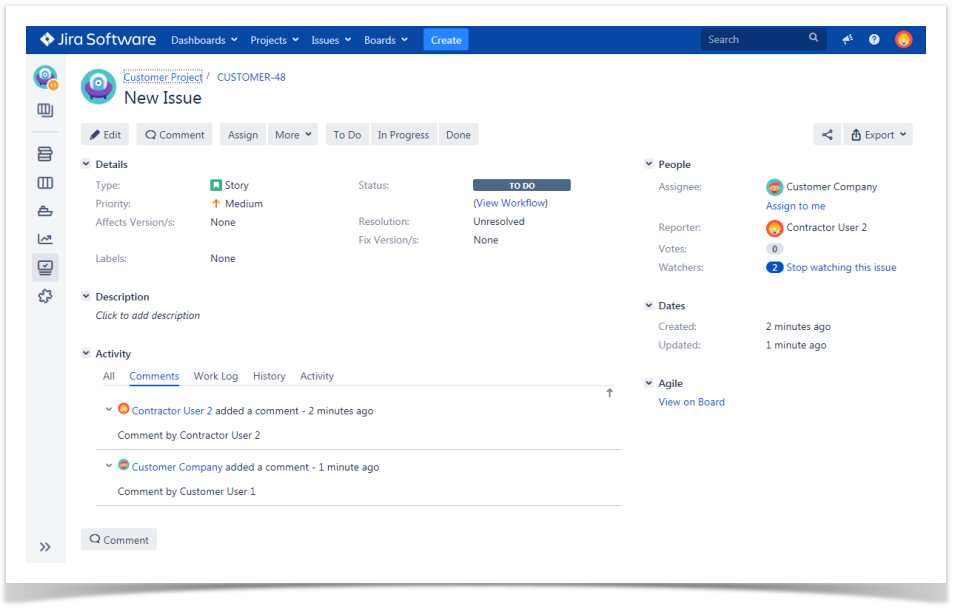Select the Share icon near Export
The width and height of the screenshot is (960, 612).
pyautogui.click(x=827, y=133)
